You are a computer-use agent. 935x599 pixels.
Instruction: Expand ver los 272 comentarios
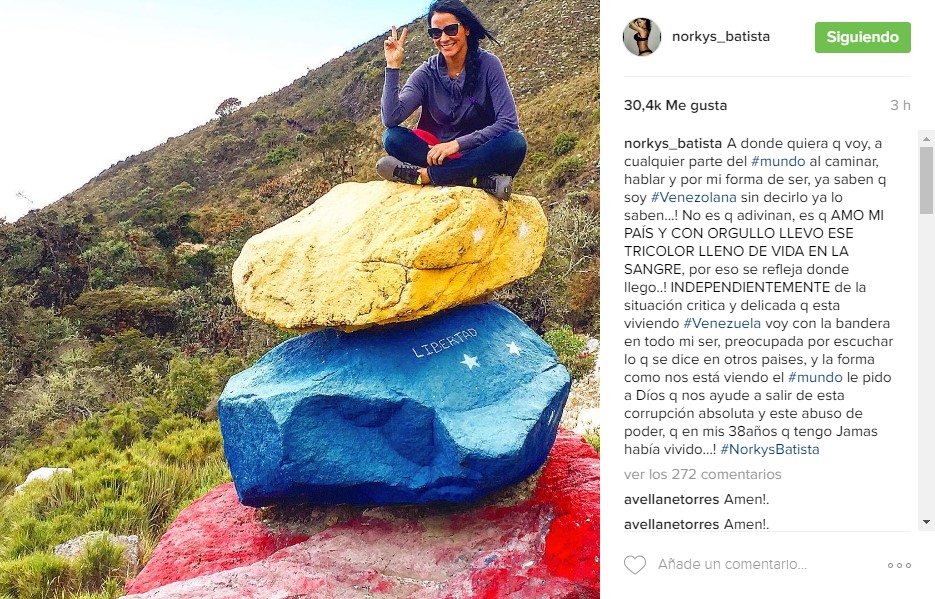click(702, 474)
